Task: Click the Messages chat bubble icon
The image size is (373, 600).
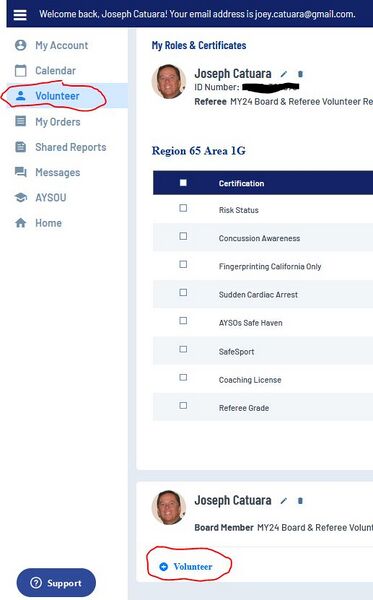Action: [x=21, y=172]
